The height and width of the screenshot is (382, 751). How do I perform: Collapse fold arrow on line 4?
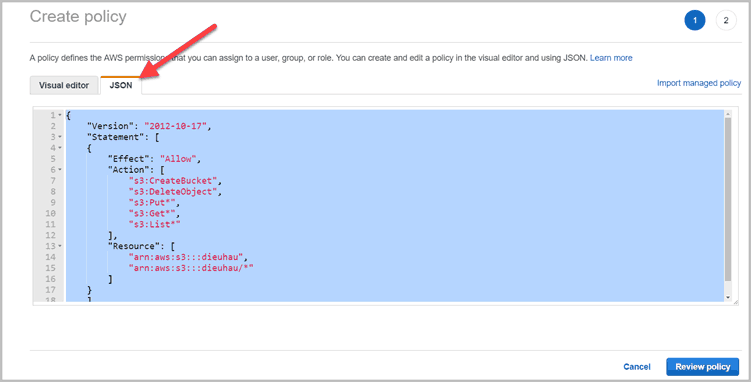coord(60,148)
